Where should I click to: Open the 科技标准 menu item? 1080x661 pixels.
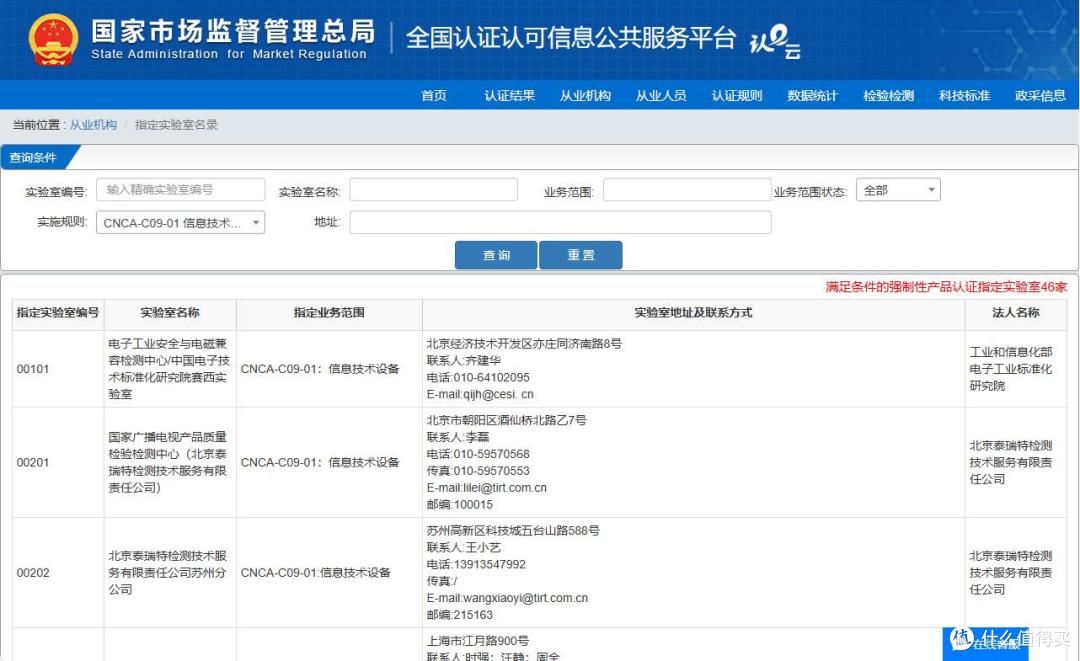[x=964, y=96]
